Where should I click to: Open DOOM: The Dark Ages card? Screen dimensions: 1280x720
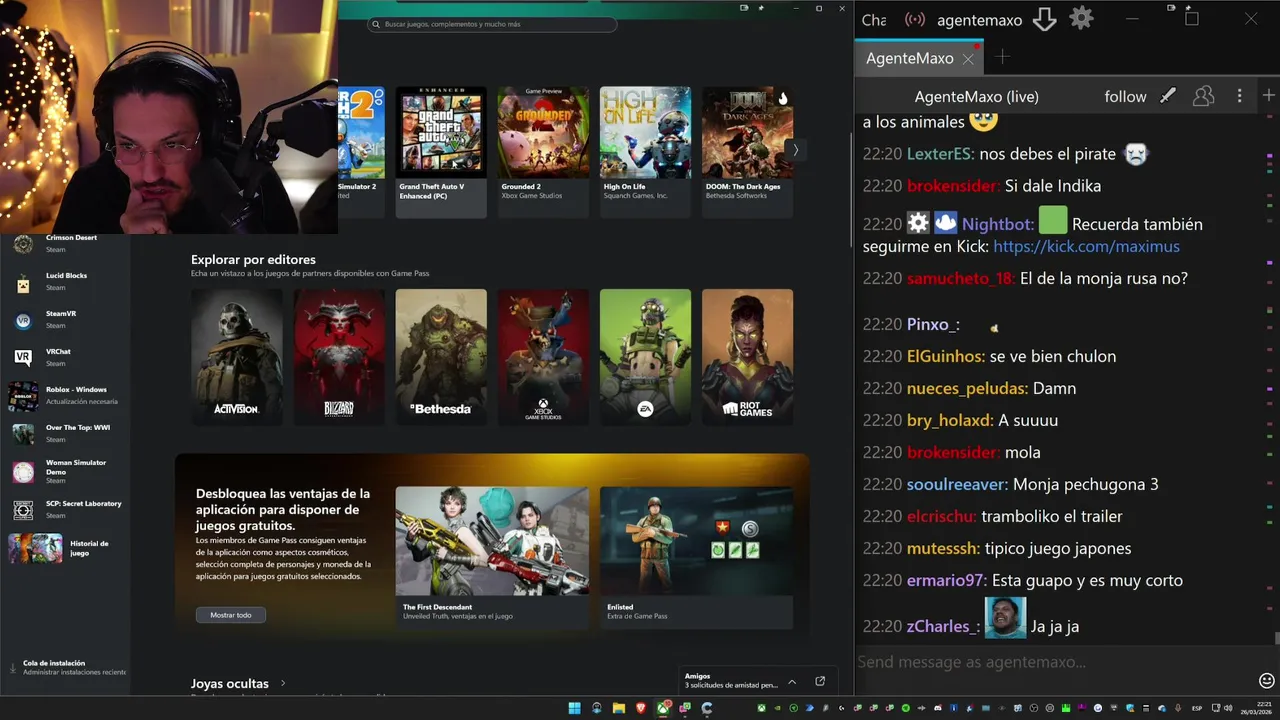[x=747, y=152]
